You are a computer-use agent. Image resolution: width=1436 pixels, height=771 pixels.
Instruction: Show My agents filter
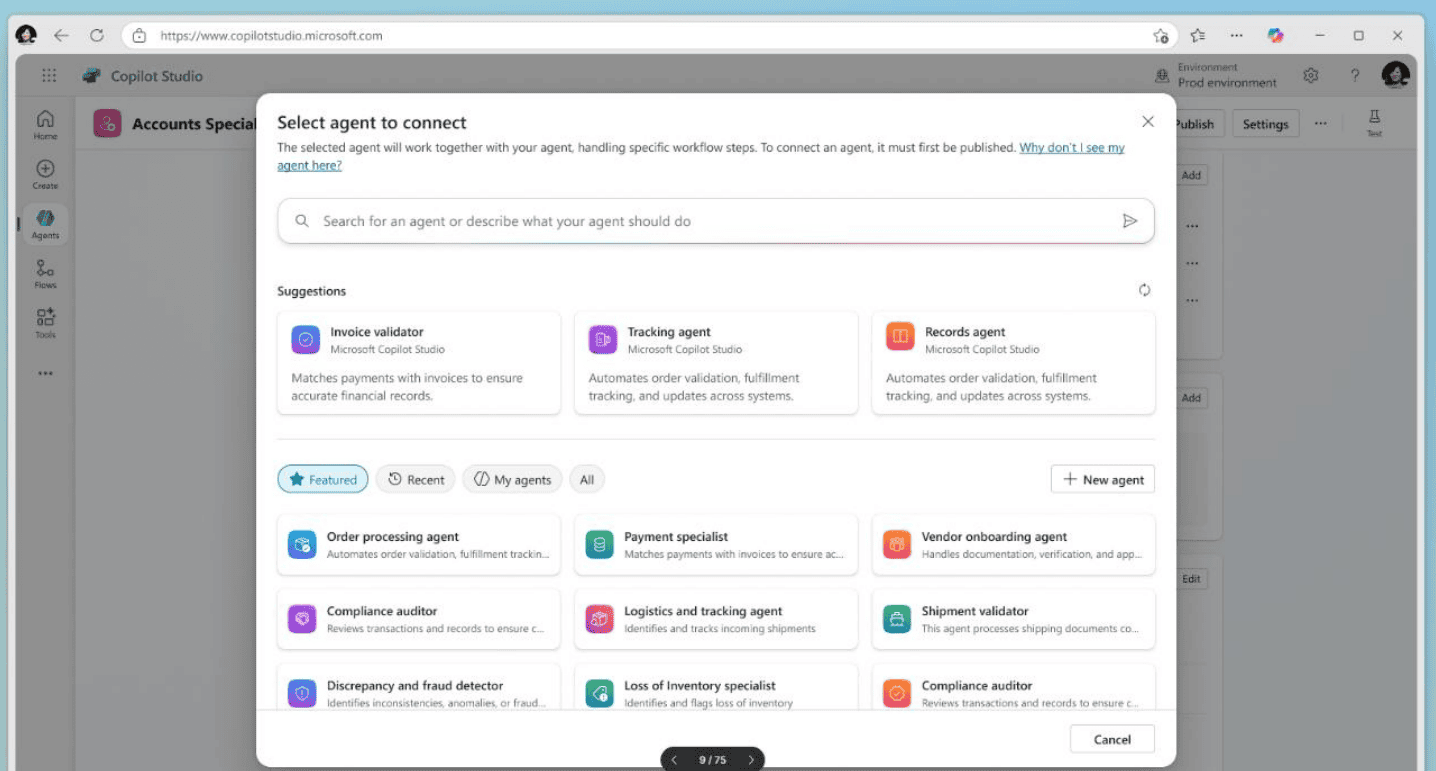point(512,480)
